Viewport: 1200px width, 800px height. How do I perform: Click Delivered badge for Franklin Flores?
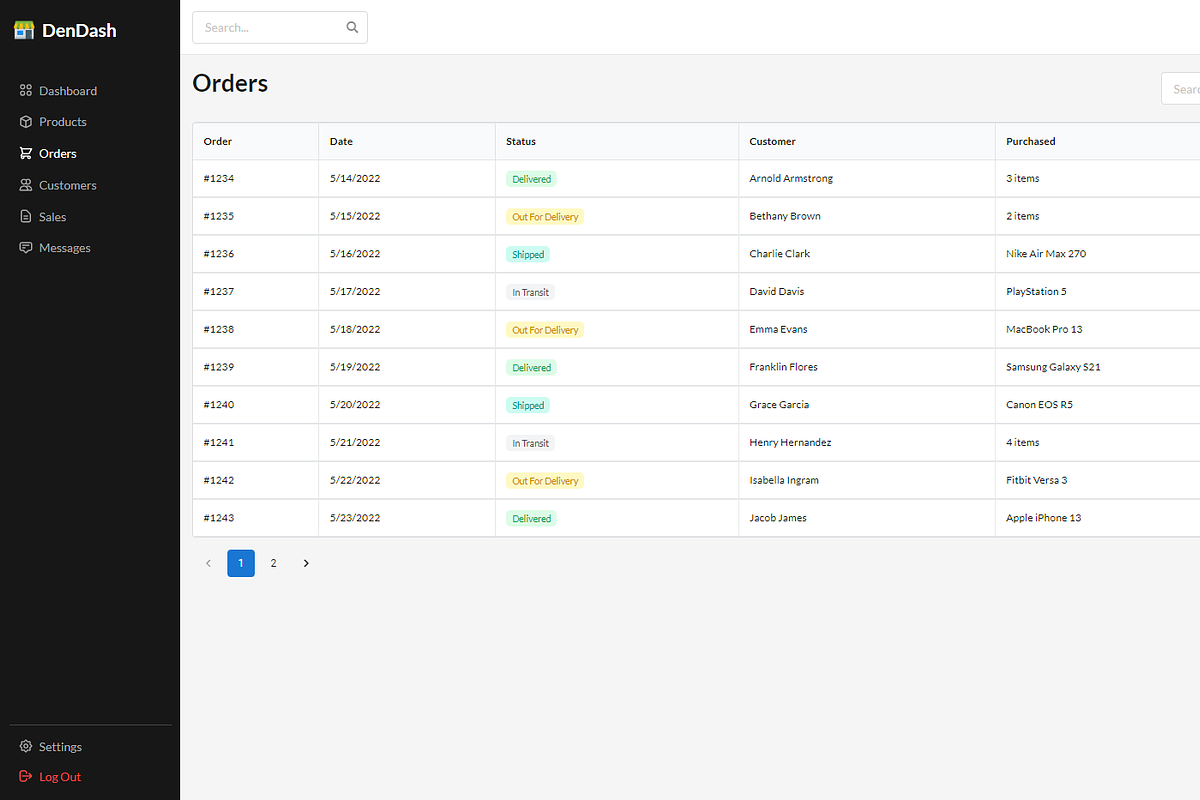[x=532, y=368]
